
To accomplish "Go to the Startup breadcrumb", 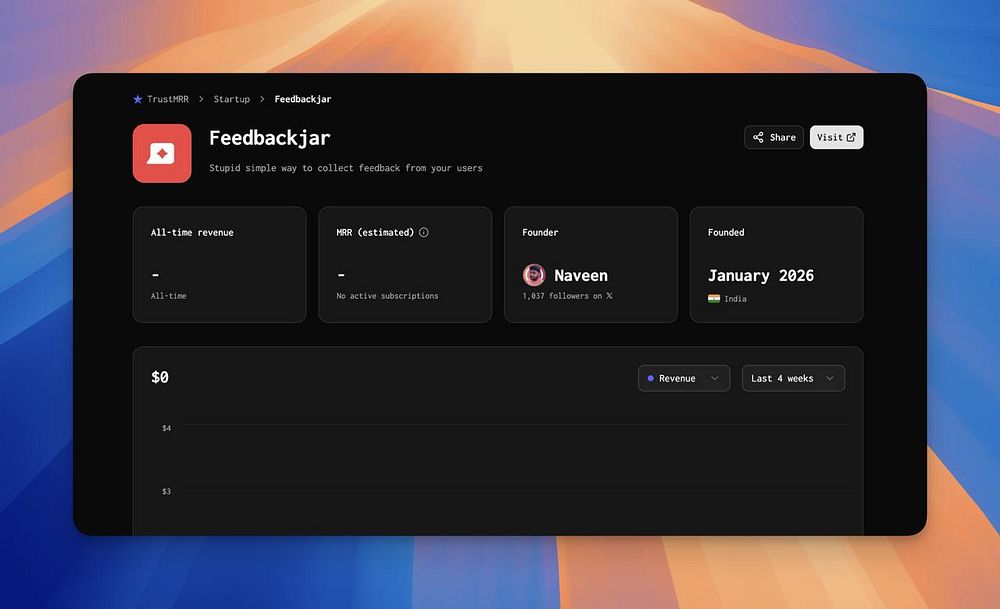I will (232, 99).
